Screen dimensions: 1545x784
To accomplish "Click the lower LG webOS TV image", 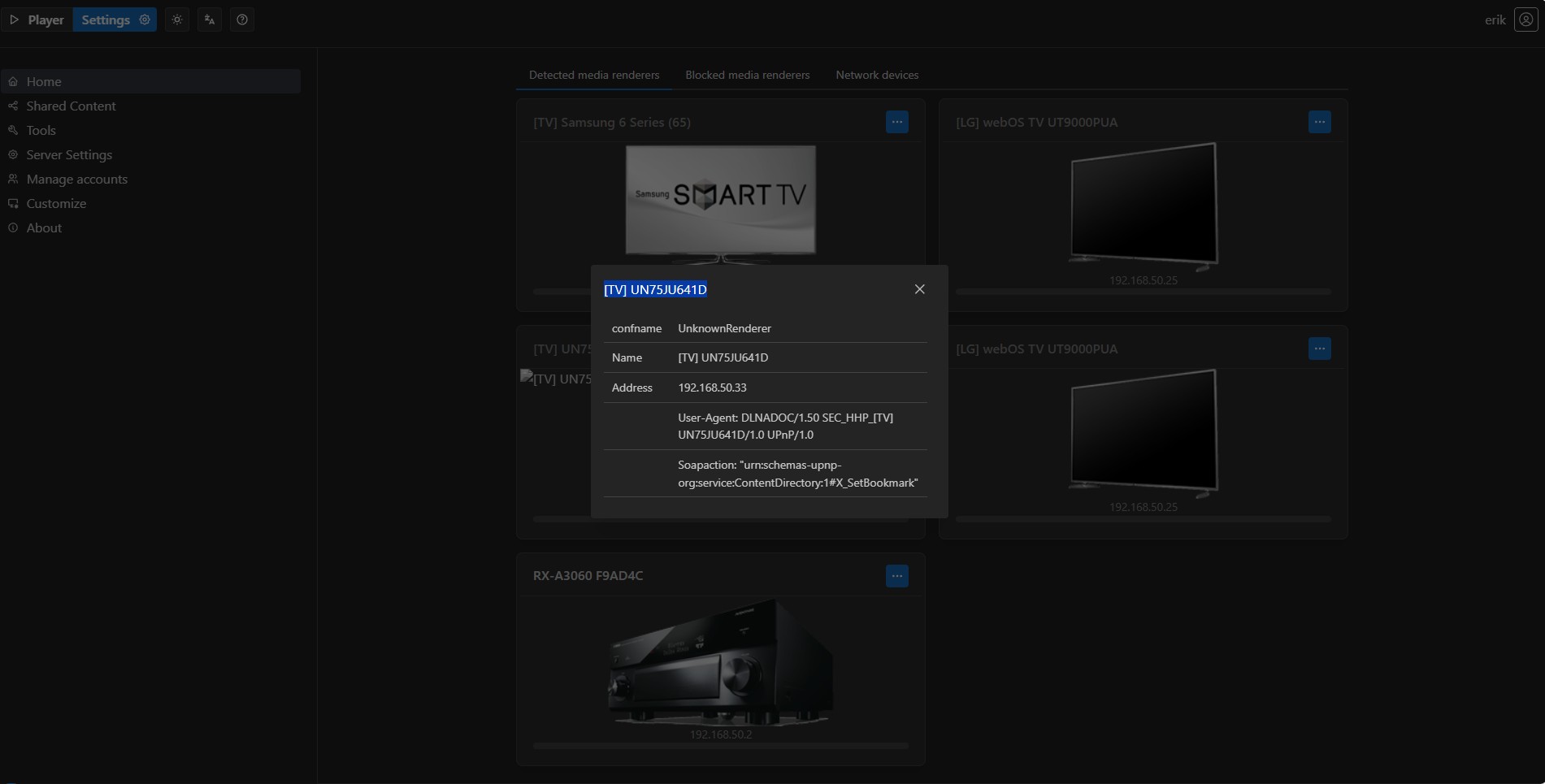I will (x=1144, y=433).
